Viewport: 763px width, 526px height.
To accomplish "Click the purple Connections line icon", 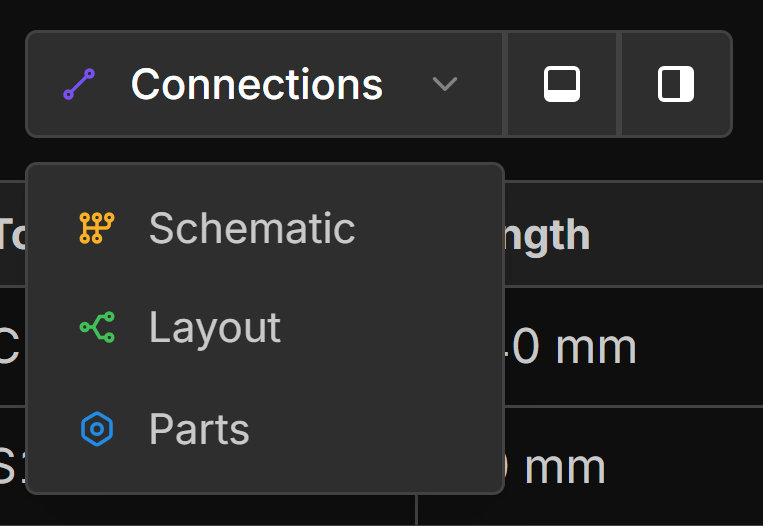I will tap(79, 85).
